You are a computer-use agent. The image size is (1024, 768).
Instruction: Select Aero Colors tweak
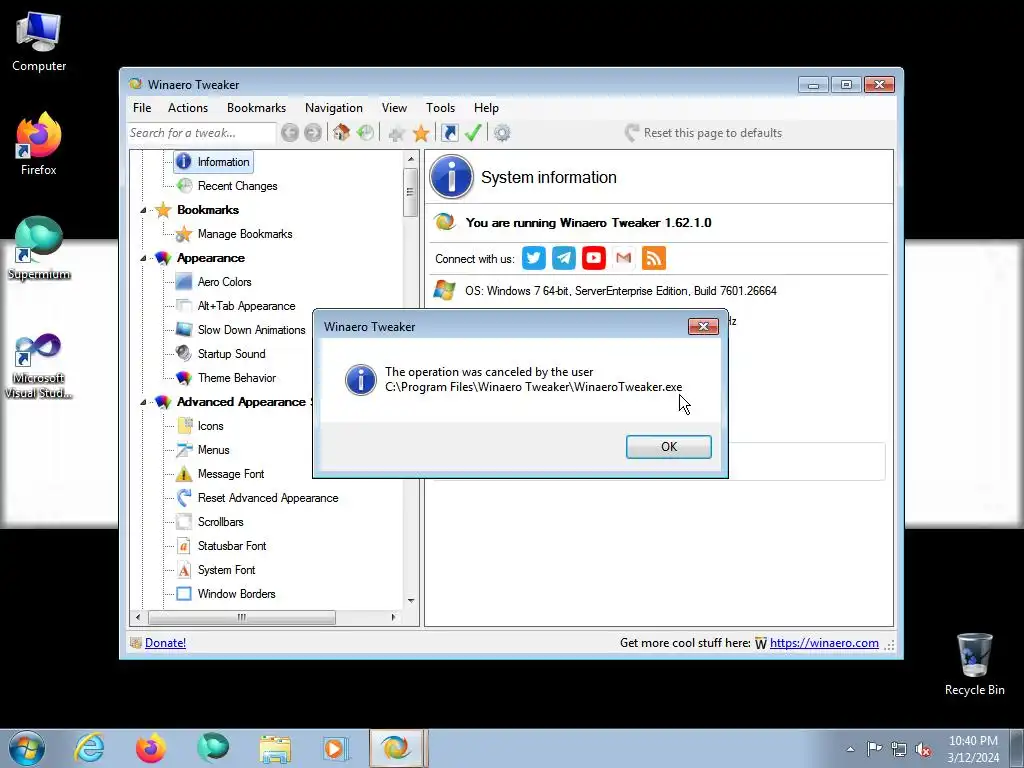[224, 282]
